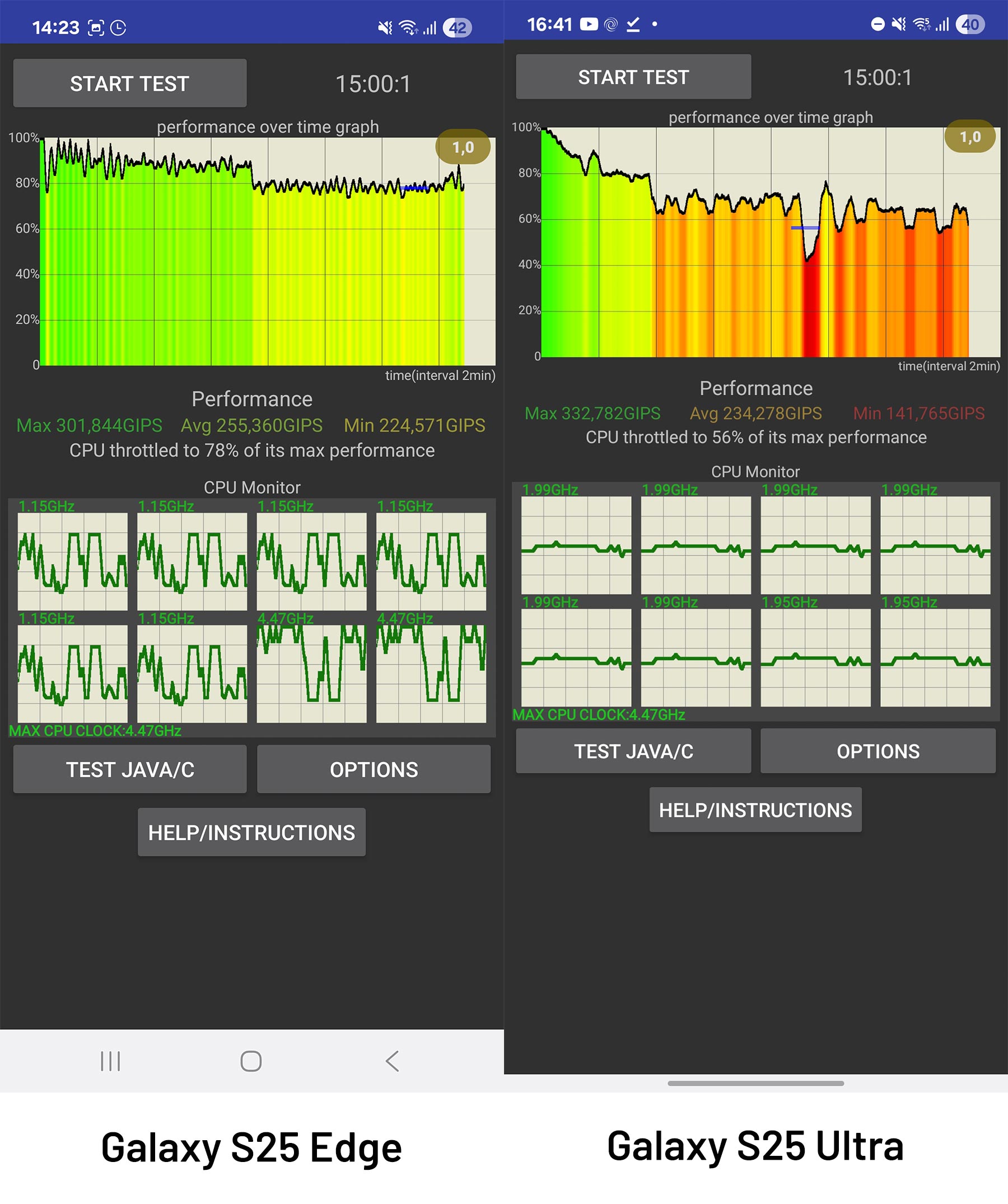The width and height of the screenshot is (1008, 1204).
Task: Tap START TEST on Galaxy S25 Ultra screen
Action: [x=633, y=77]
